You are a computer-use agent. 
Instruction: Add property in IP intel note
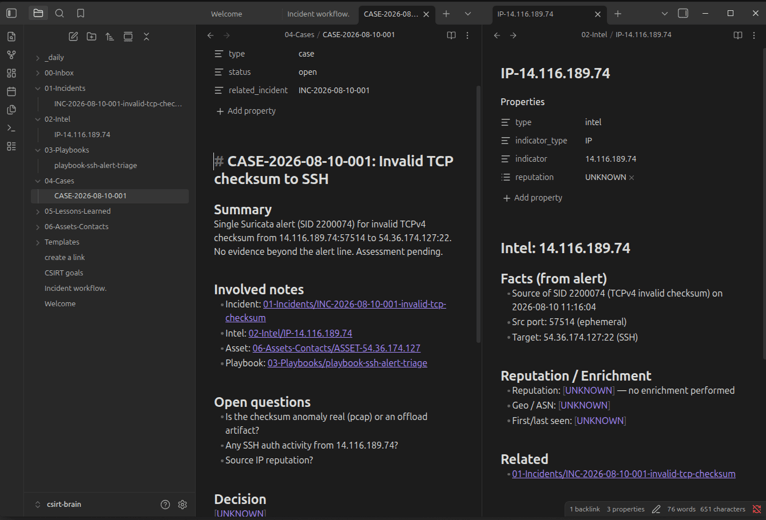(x=532, y=198)
